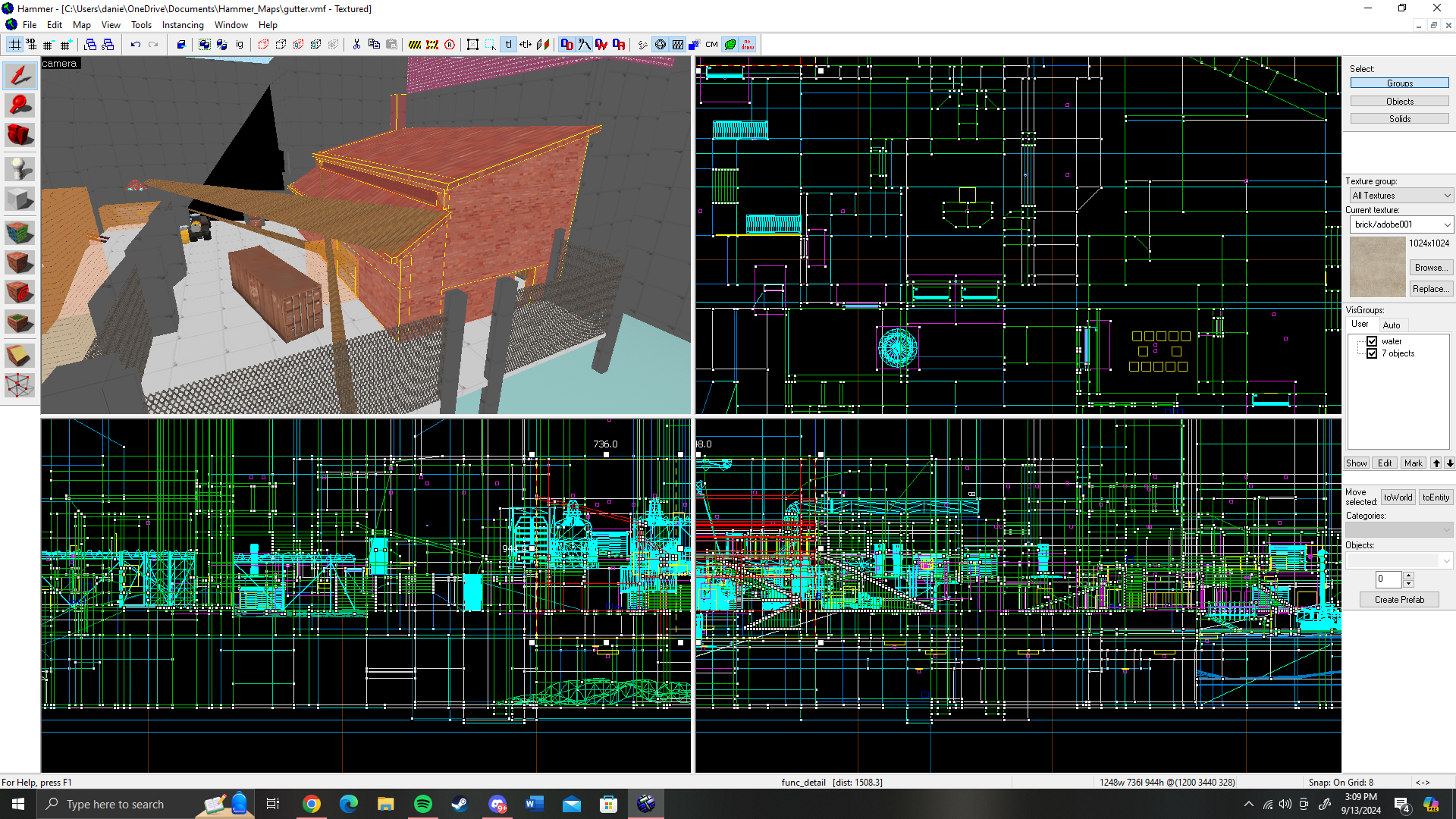The image size is (1456, 819).
Task: Click the prefab number input field
Action: (1389, 579)
